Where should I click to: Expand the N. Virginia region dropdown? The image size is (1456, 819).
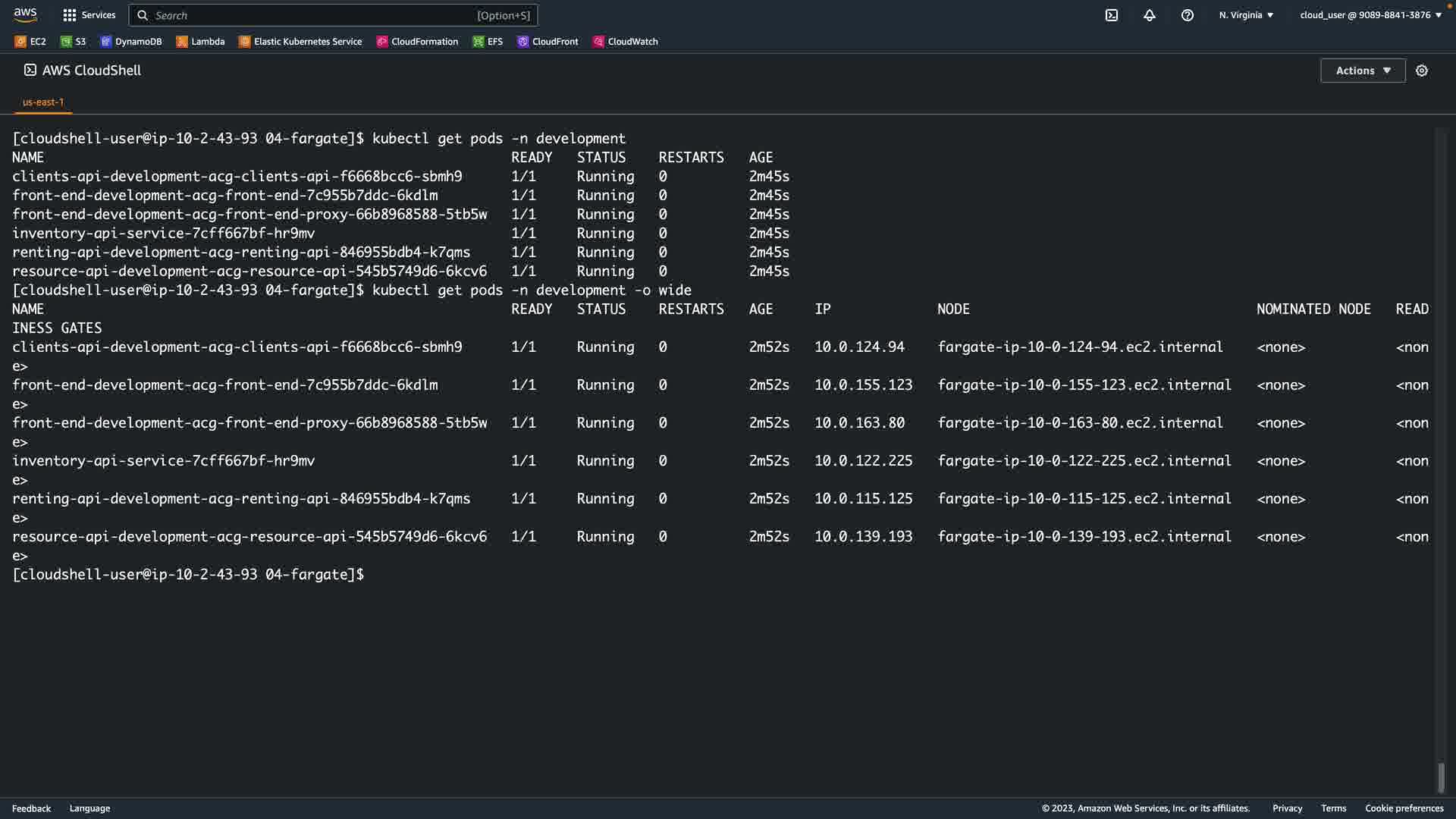(x=1246, y=15)
